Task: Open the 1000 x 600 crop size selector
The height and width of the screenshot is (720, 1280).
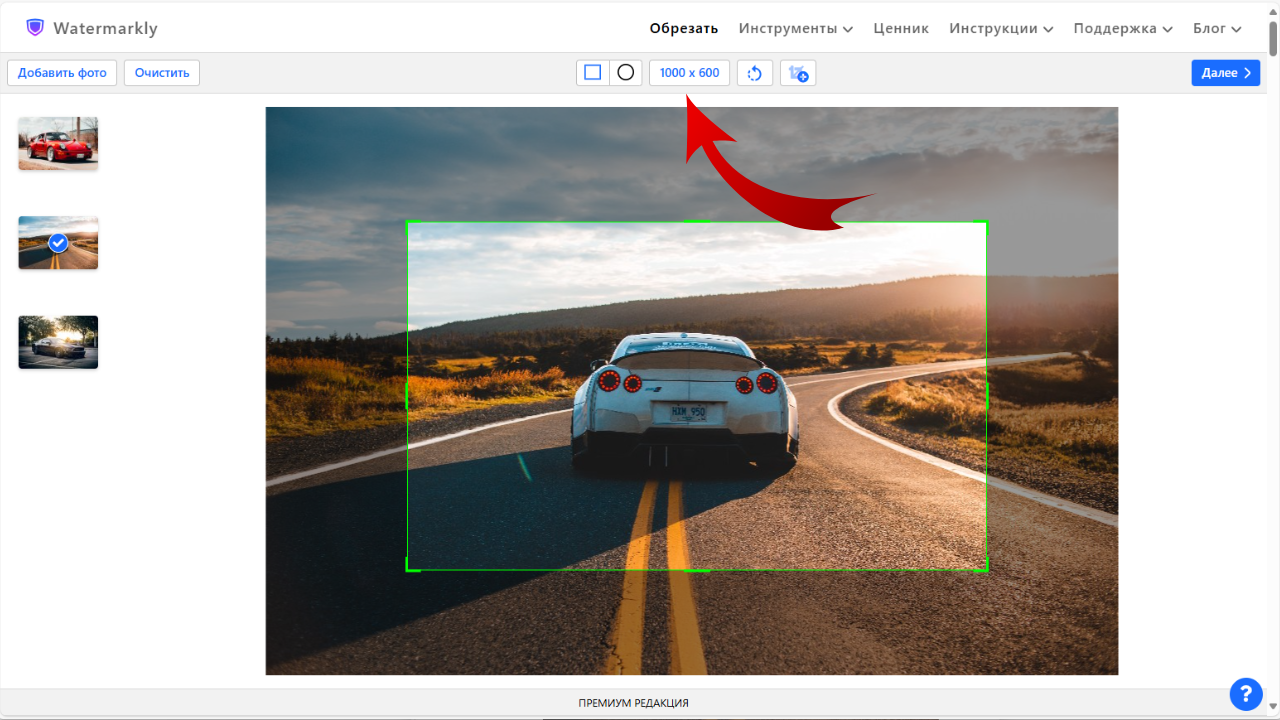Action: point(689,73)
